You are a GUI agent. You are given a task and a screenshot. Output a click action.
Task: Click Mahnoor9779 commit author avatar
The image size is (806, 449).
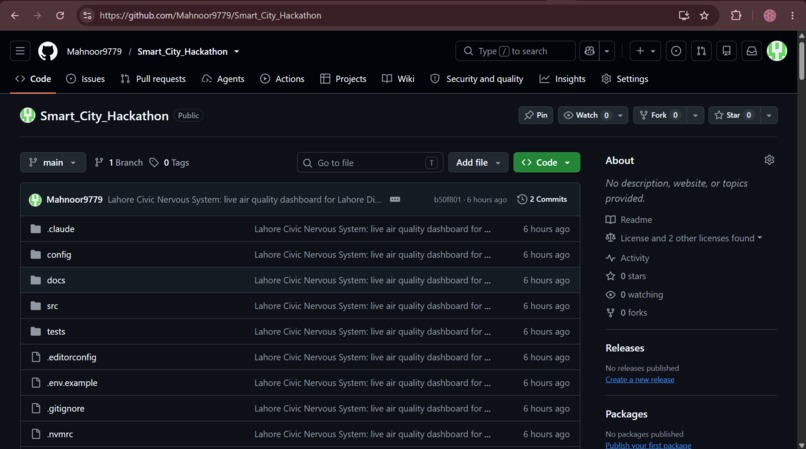(x=35, y=200)
